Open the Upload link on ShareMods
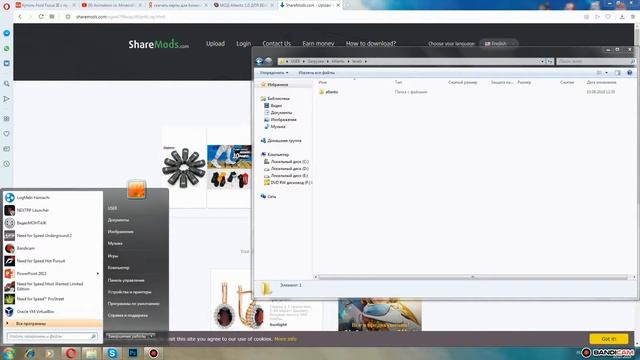This screenshot has height=360, width=640. (215, 43)
